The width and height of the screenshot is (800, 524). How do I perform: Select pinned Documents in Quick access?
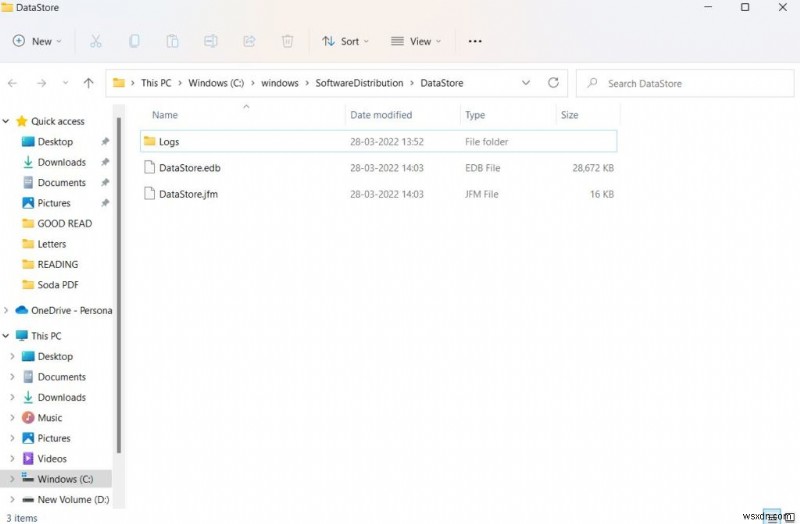[x=61, y=183]
